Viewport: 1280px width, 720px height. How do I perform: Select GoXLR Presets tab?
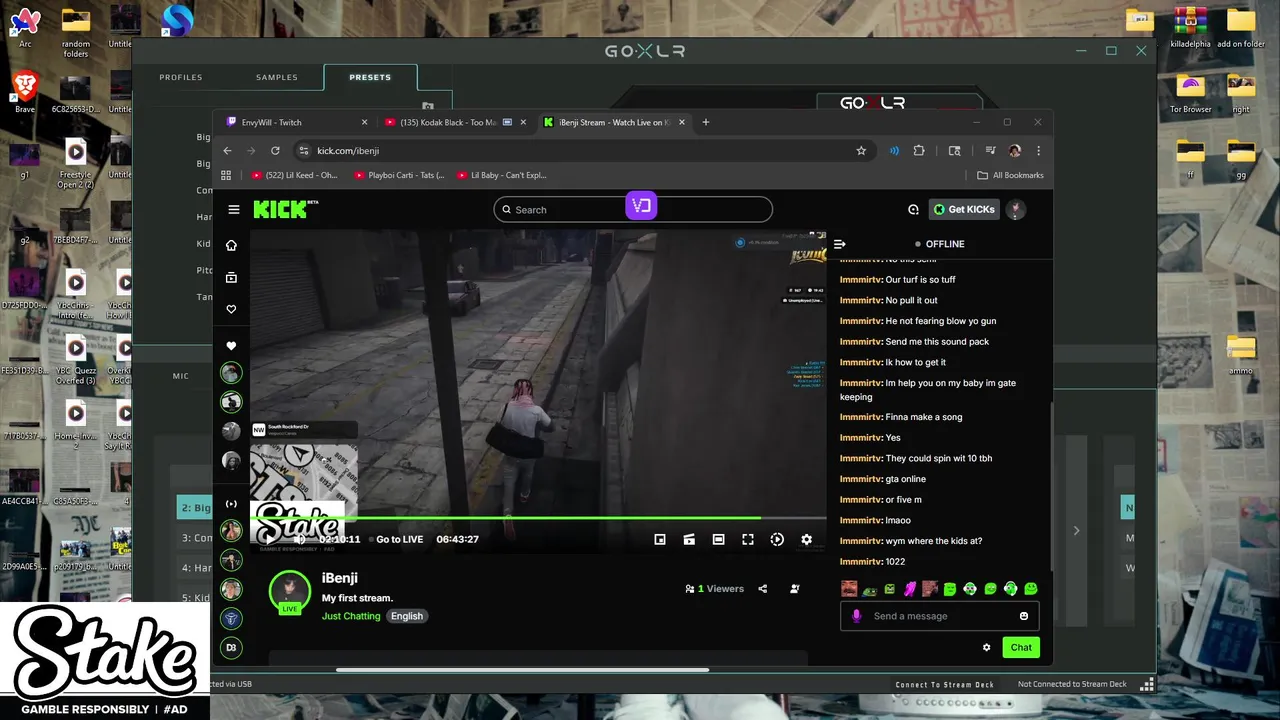[x=370, y=77]
